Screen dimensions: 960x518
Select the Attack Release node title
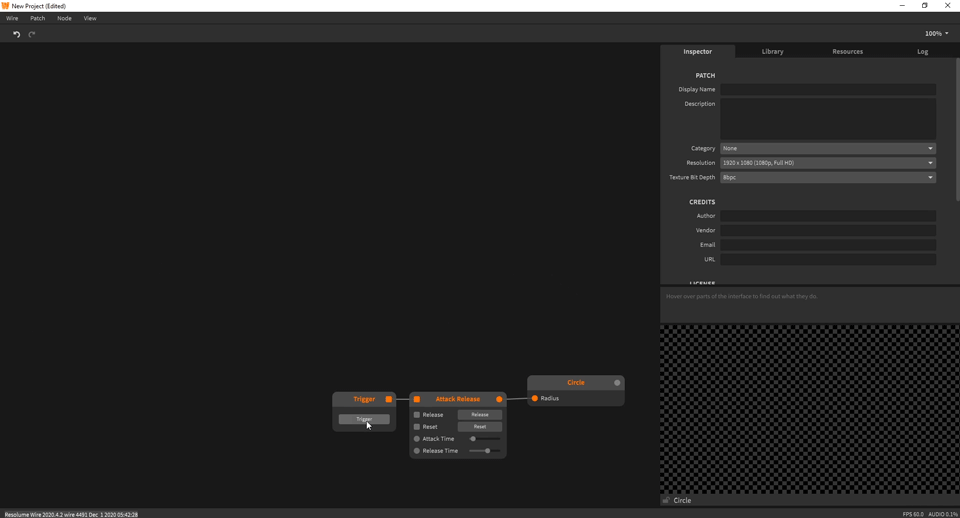tap(457, 399)
